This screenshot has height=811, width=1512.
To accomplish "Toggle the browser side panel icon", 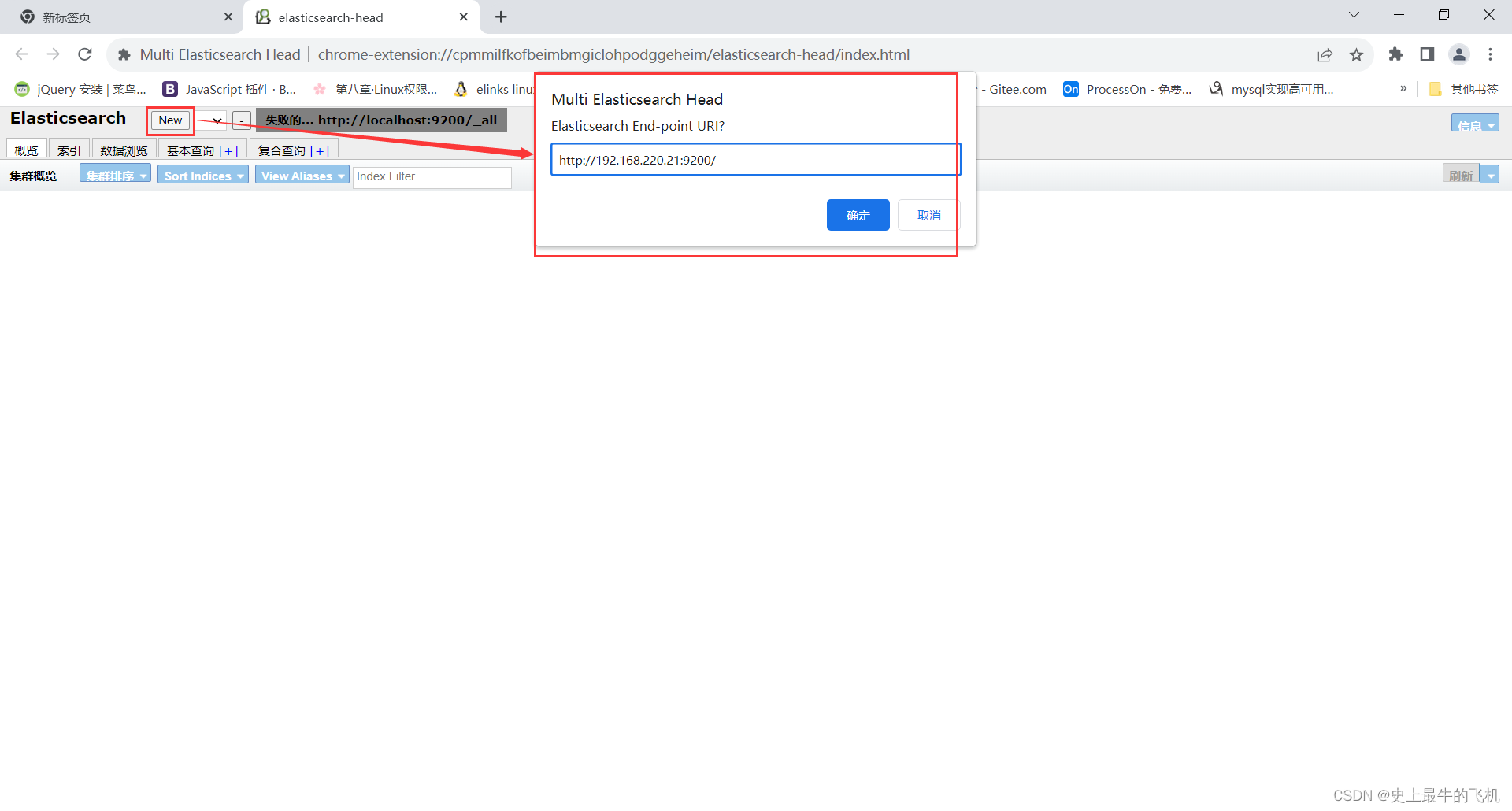I will click(x=1427, y=54).
